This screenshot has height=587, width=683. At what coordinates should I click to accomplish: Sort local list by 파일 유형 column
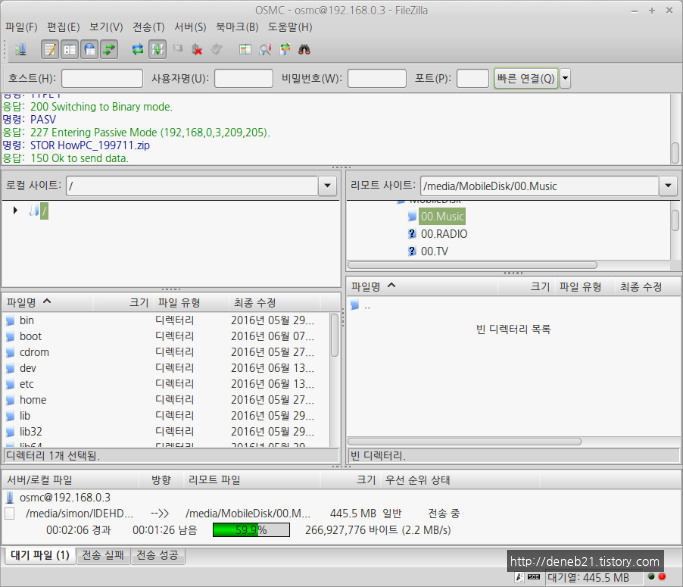tap(192, 302)
